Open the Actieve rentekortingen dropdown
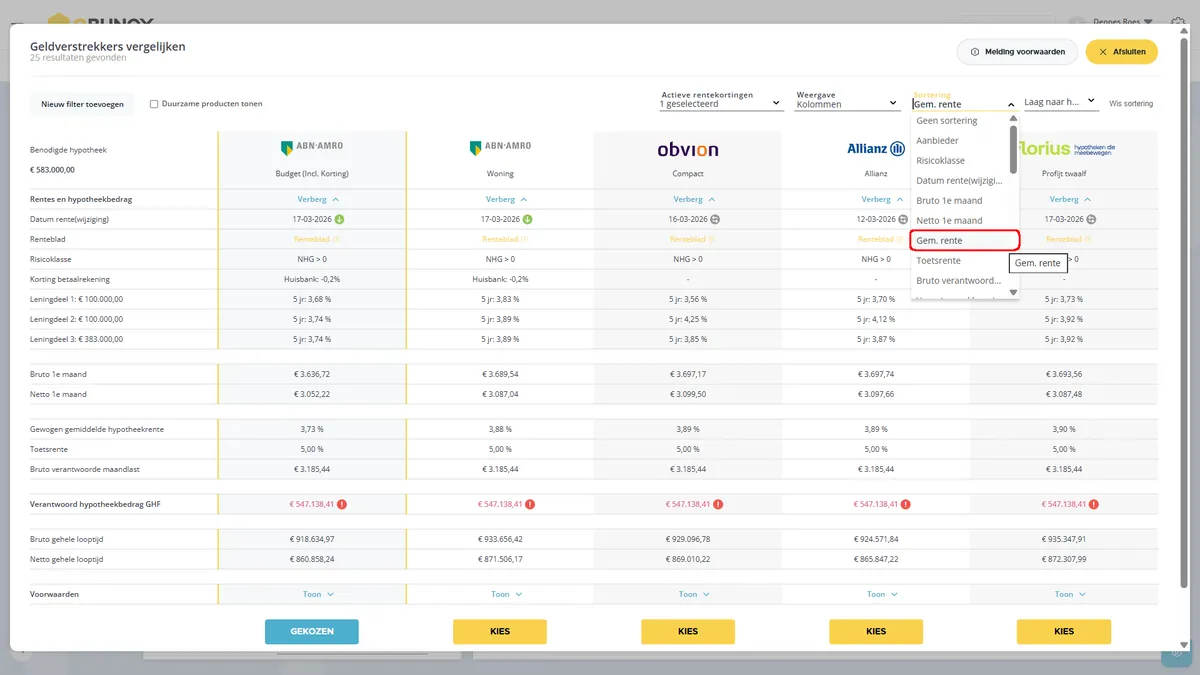 coord(720,104)
